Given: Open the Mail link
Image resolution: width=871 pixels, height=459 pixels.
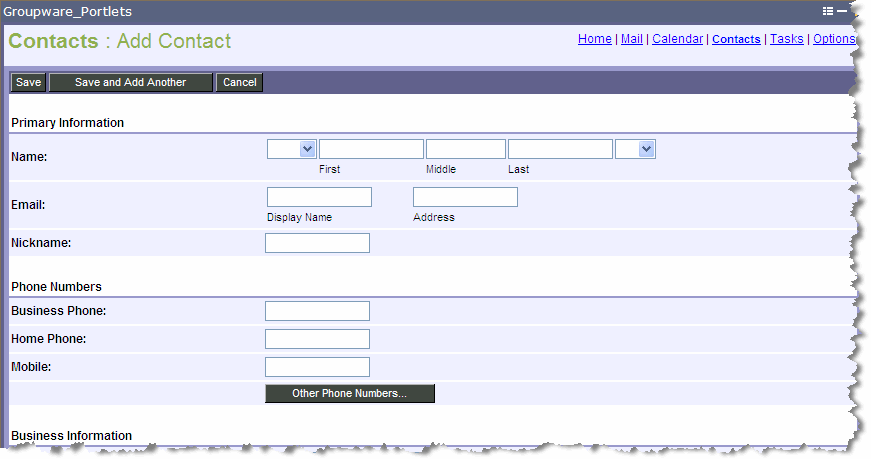Looking at the screenshot, I should tap(632, 39).
